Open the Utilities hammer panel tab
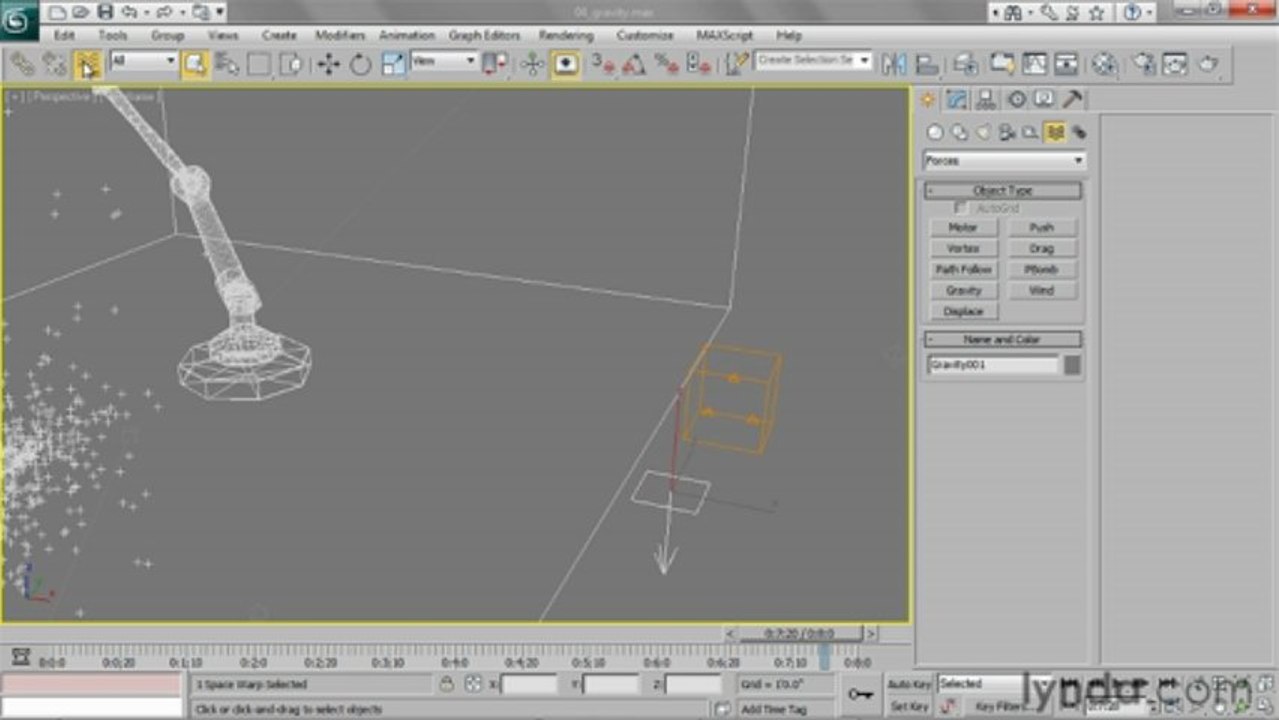Screen dimensions: 1279x720 (x=1072, y=99)
